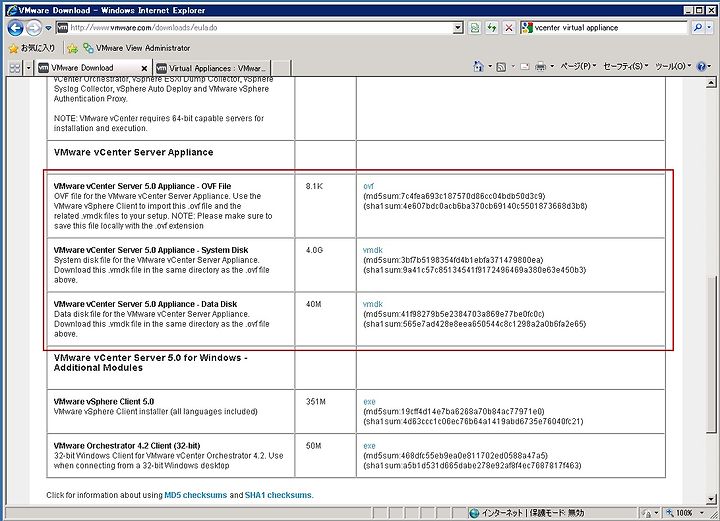Click the VMware site icon in address bar

(62, 28)
